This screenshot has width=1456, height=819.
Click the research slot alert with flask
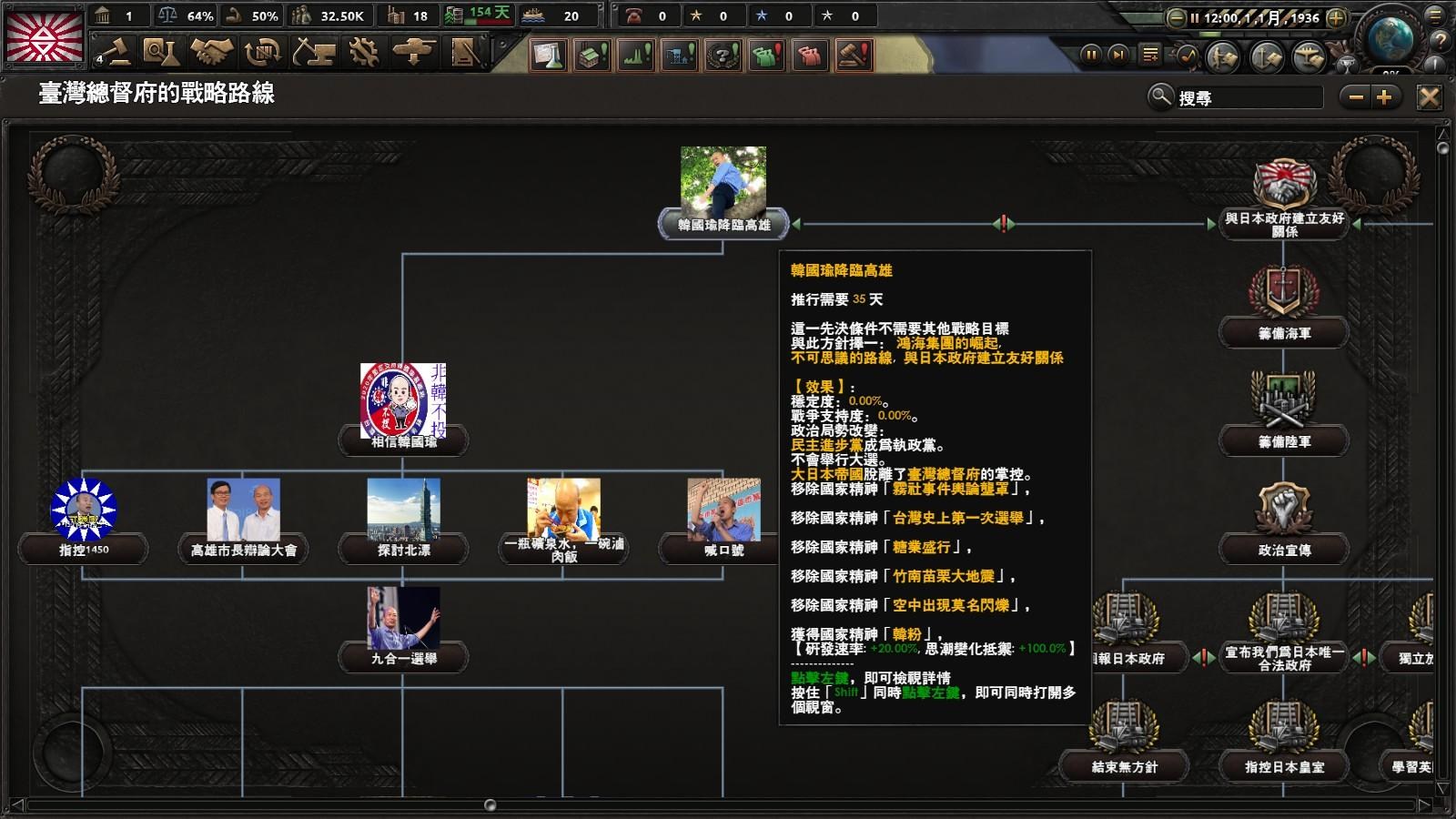tap(549, 56)
